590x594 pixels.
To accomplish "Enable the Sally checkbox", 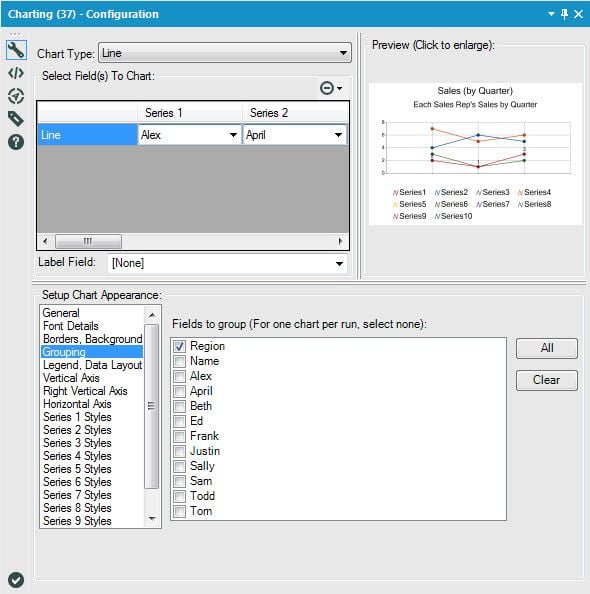I will [x=179, y=466].
